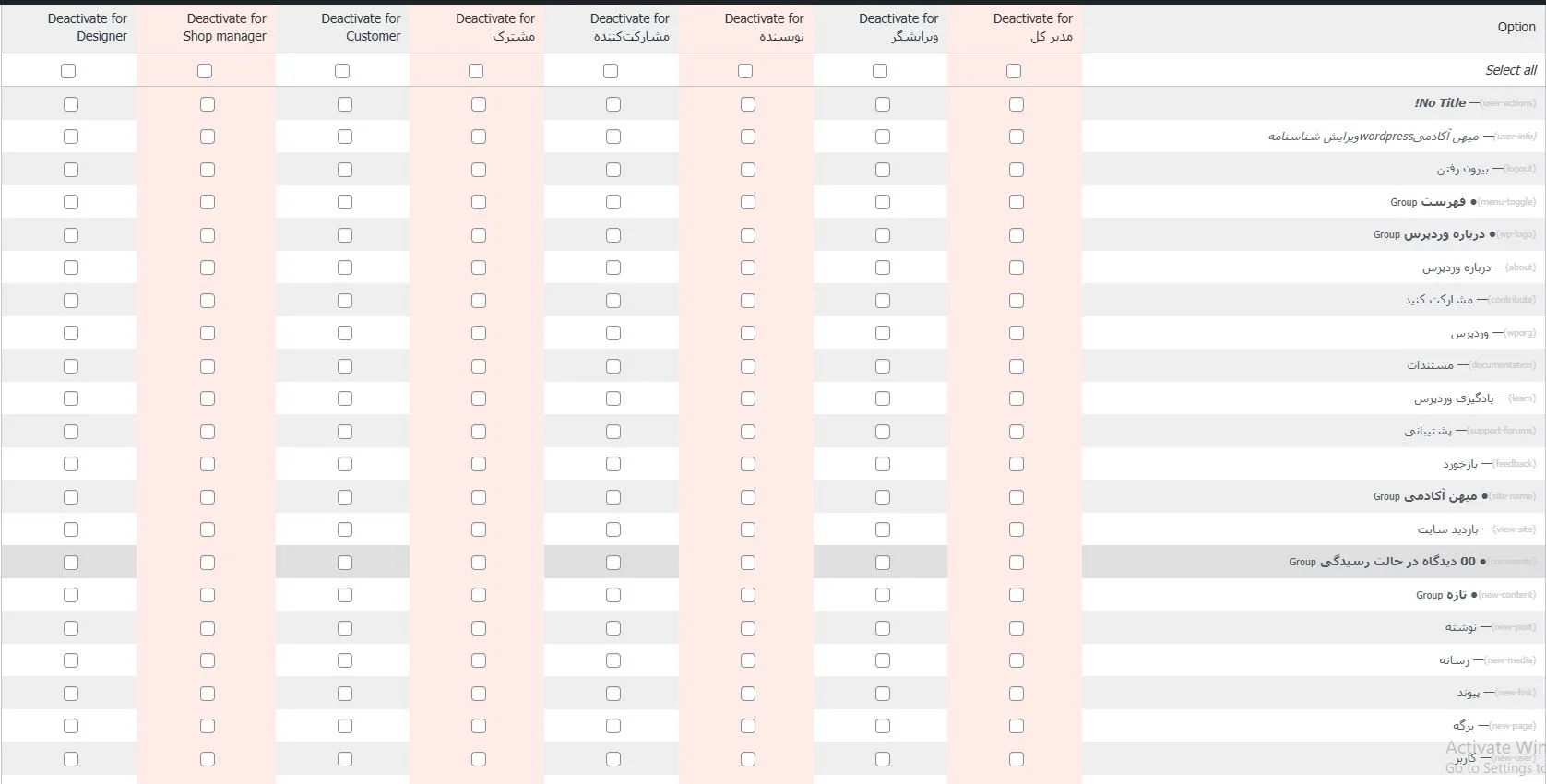Enable Select all for the Customer role

coord(343,70)
